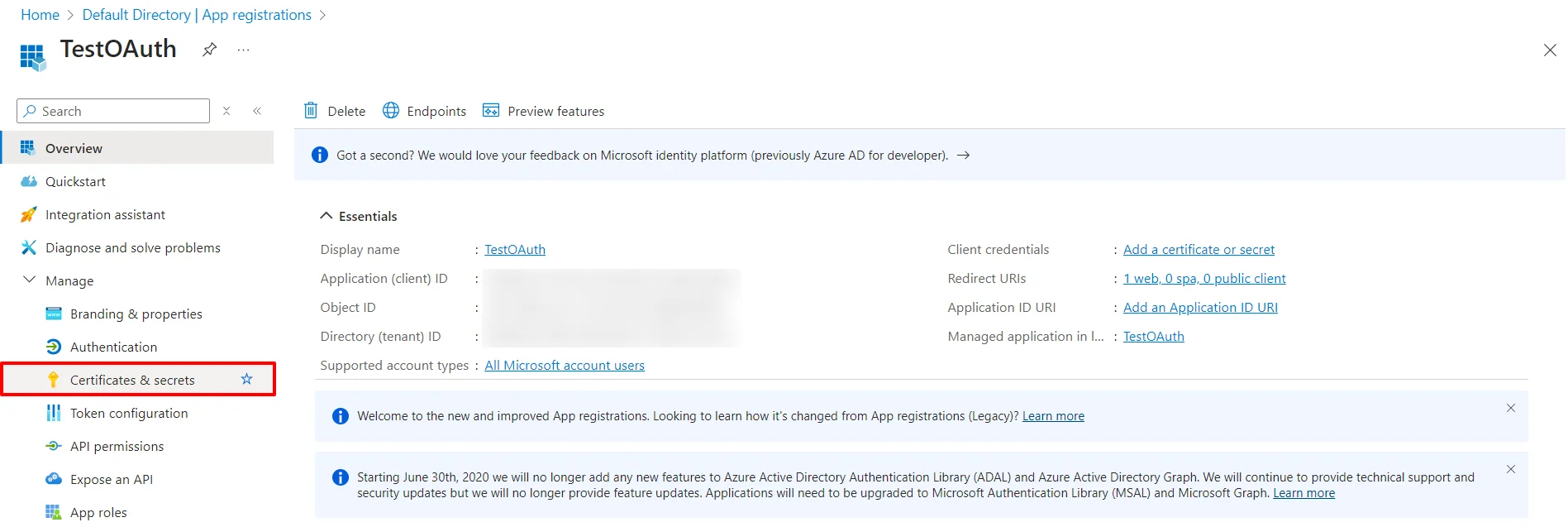
Task: Click the App roles icon
Action: [x=54, y=512]
